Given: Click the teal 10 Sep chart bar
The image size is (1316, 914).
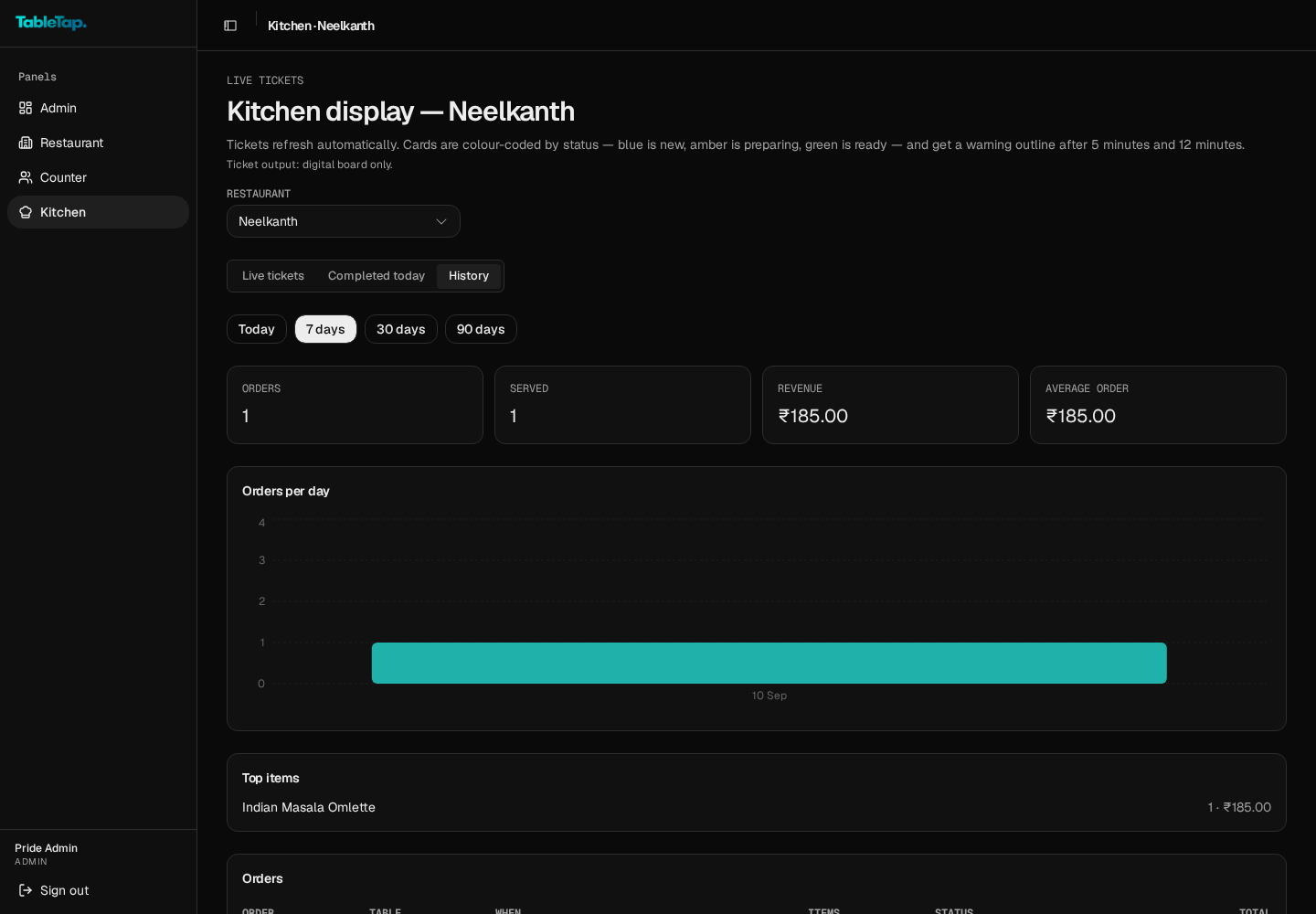Looking at the screenshot, I should click(769, 663).
